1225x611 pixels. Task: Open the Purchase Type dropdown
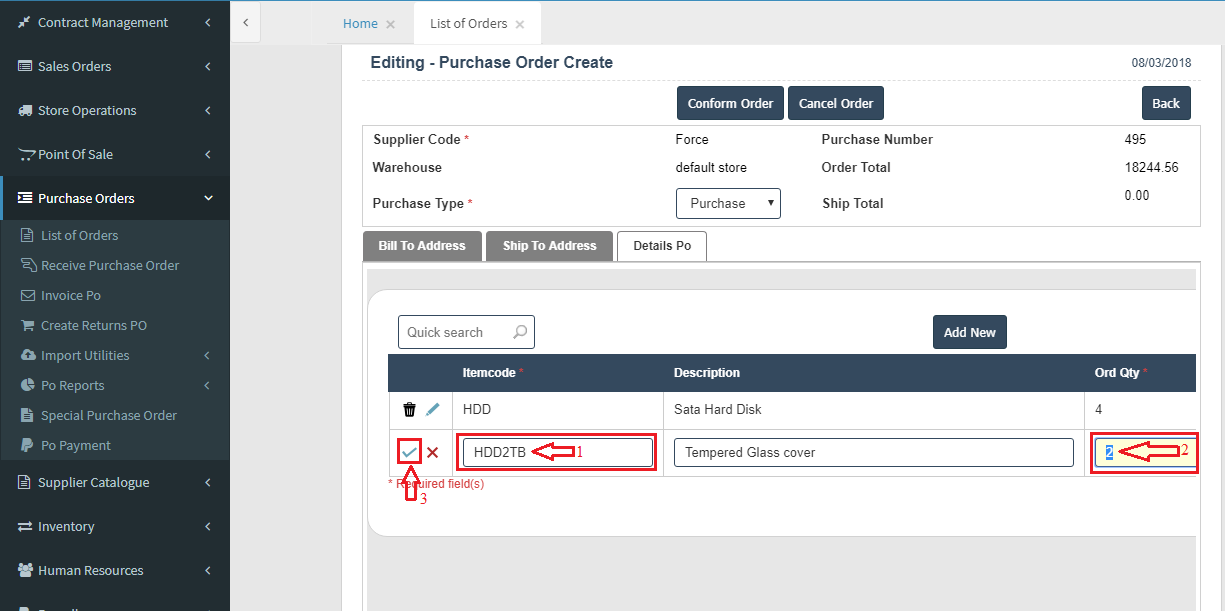(728, 203)
